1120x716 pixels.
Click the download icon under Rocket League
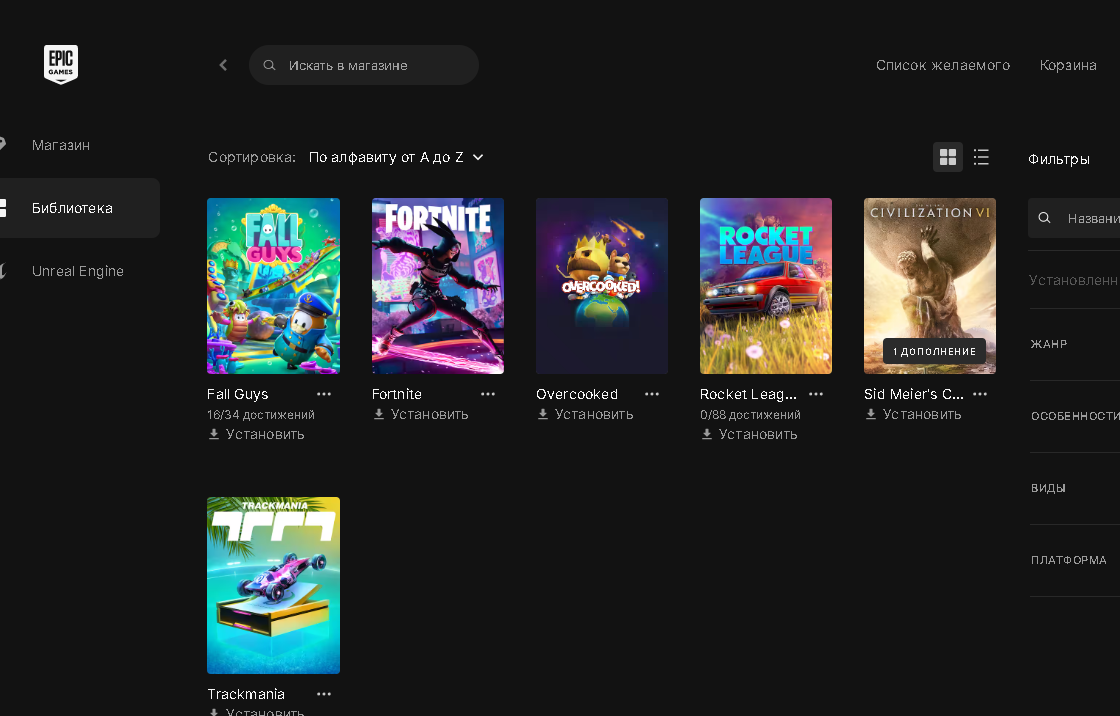tap(706, 434)
